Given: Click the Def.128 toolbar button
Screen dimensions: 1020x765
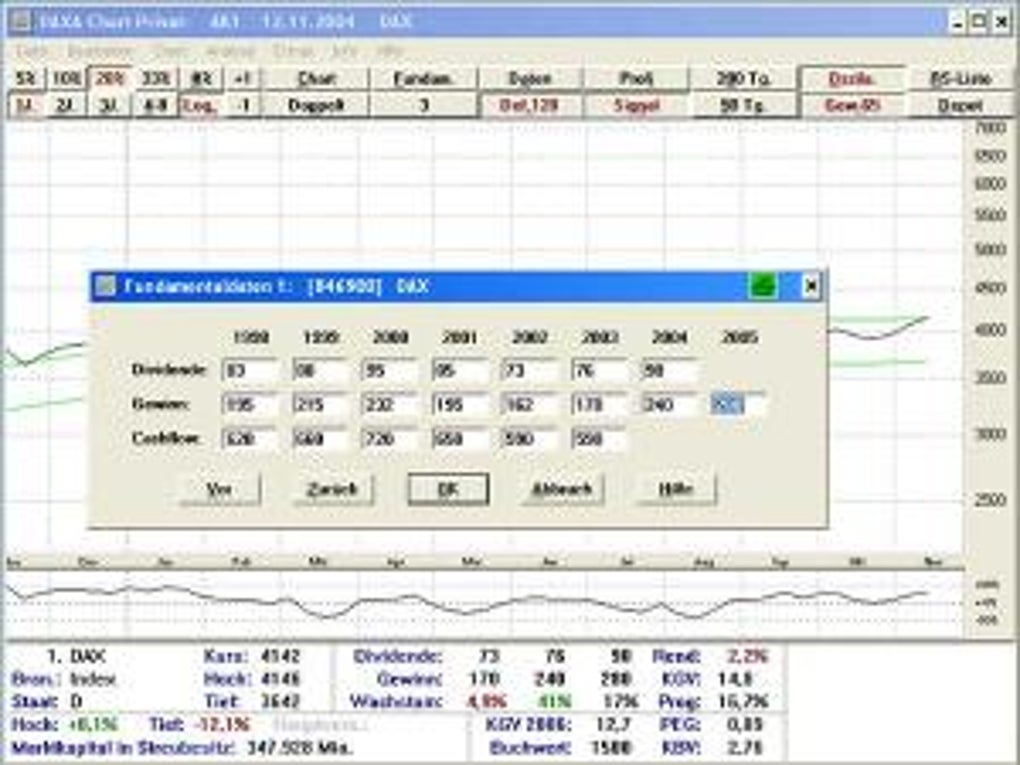Looking at the screenshot, I should (530, 105).
